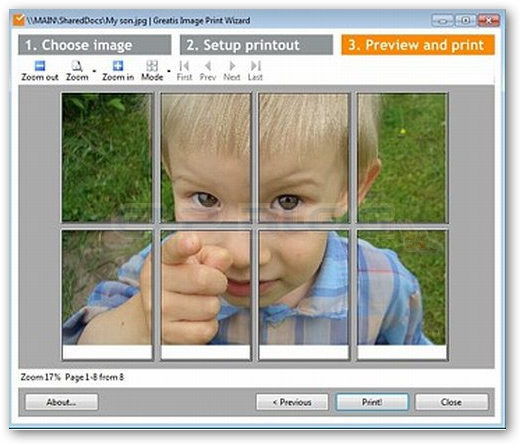Click the application icon in title bar
Viewport: 520px width, 444px height.
coord(19,20)
